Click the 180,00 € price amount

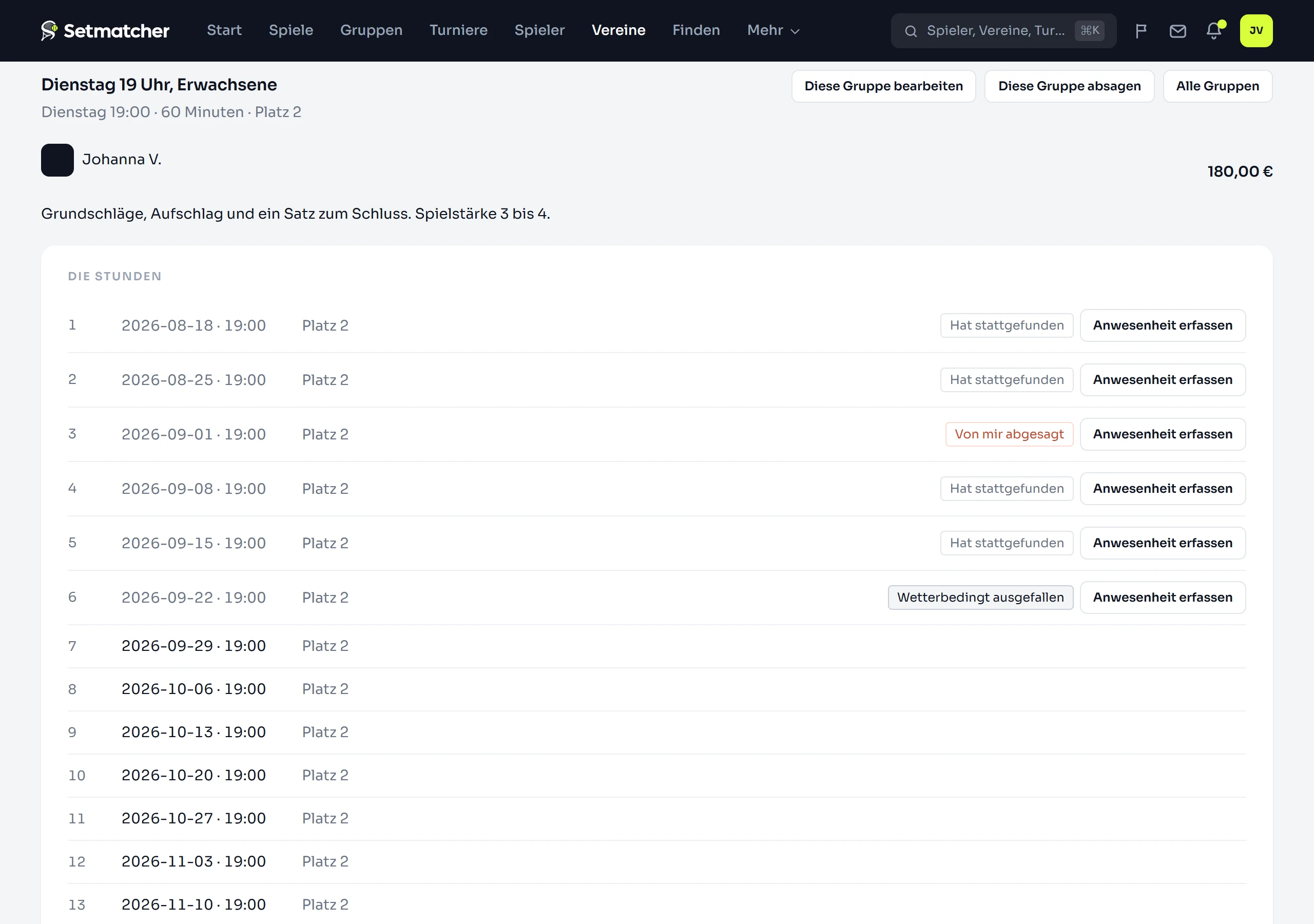click(x=1240, y=172)
